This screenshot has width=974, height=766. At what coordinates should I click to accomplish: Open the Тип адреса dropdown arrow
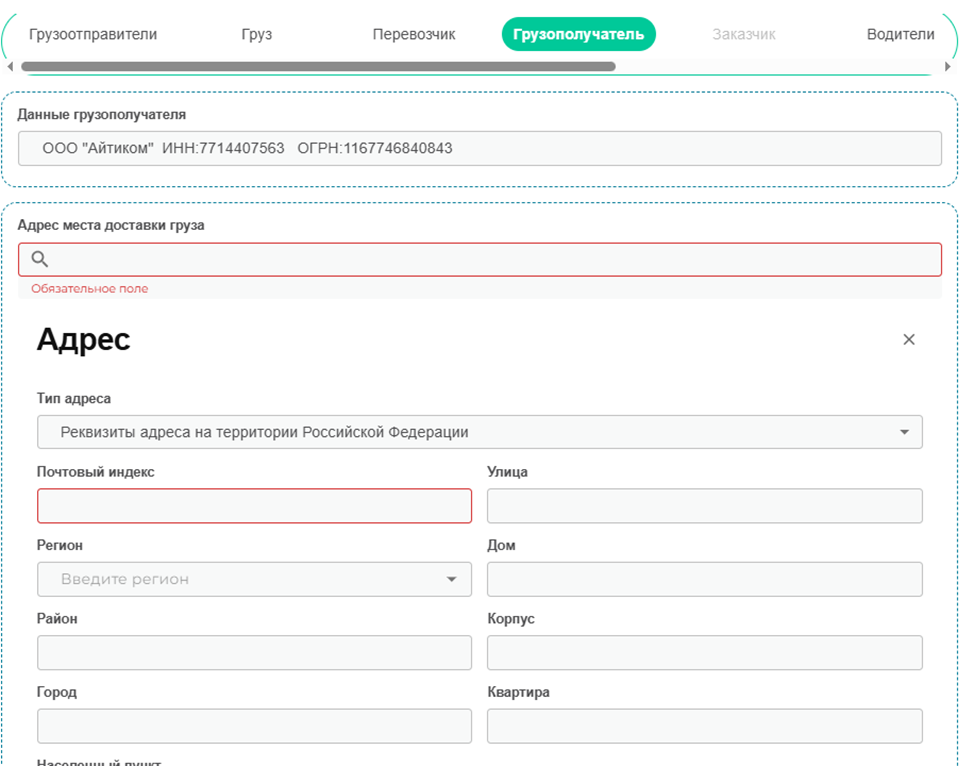click(904, 433)
